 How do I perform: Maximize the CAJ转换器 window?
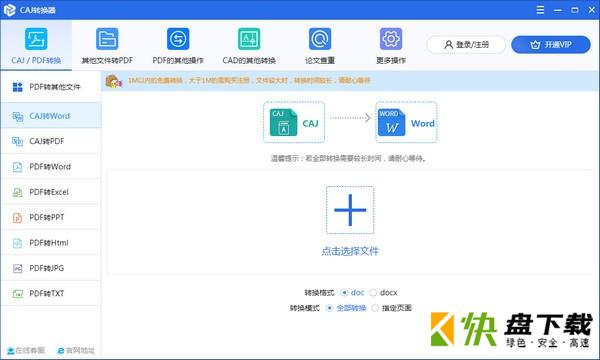pos(575,10)
